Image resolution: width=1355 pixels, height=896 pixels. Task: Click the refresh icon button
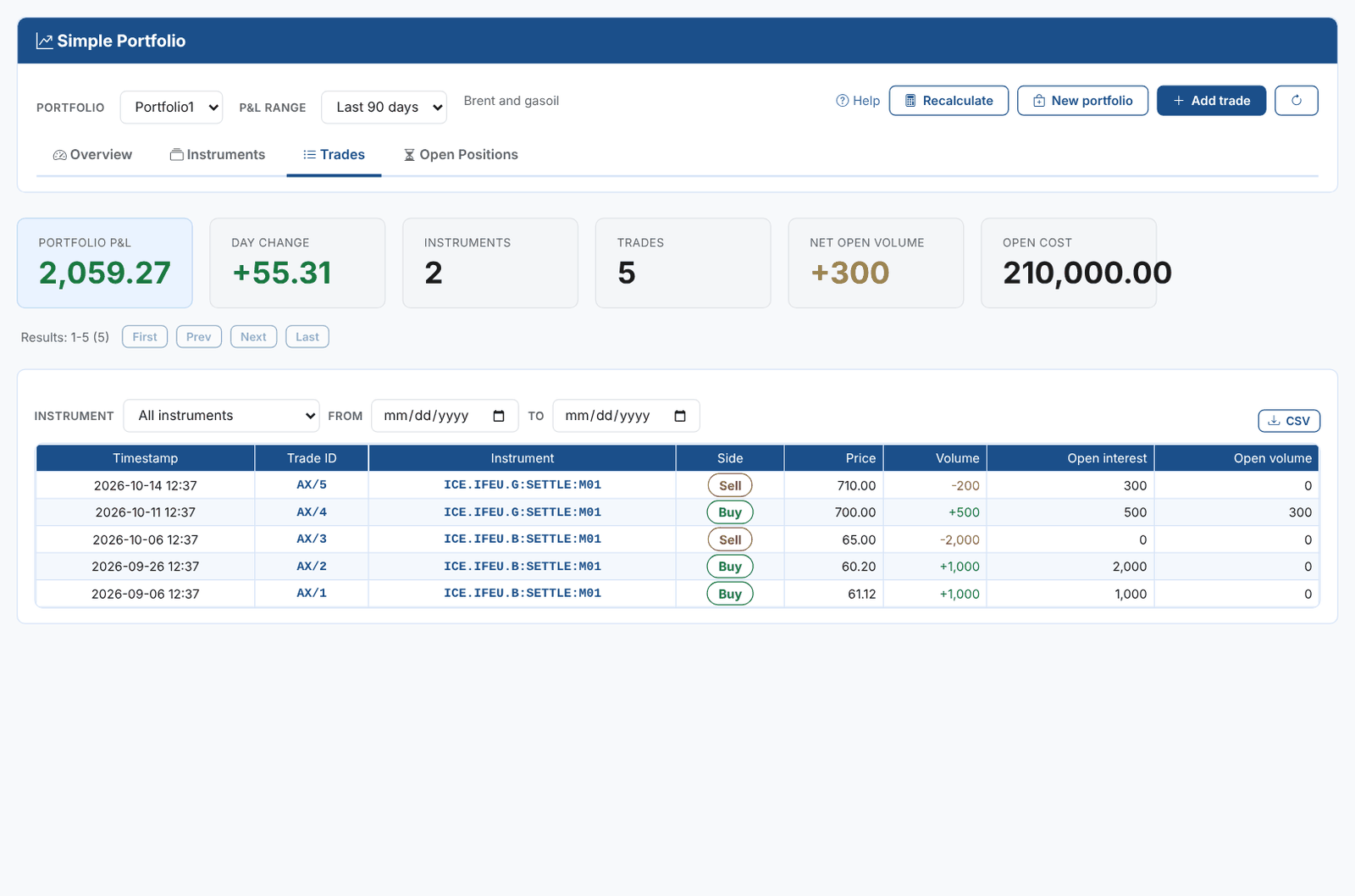point(1296,101)
